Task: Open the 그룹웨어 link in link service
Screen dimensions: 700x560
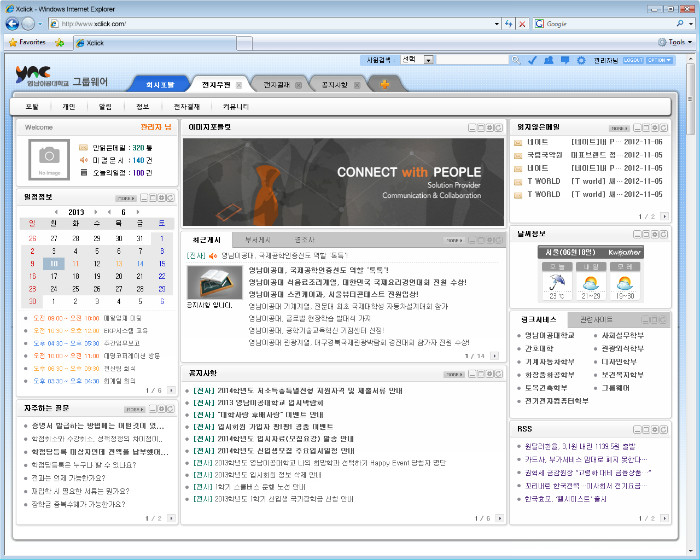Action: (615, 388)
